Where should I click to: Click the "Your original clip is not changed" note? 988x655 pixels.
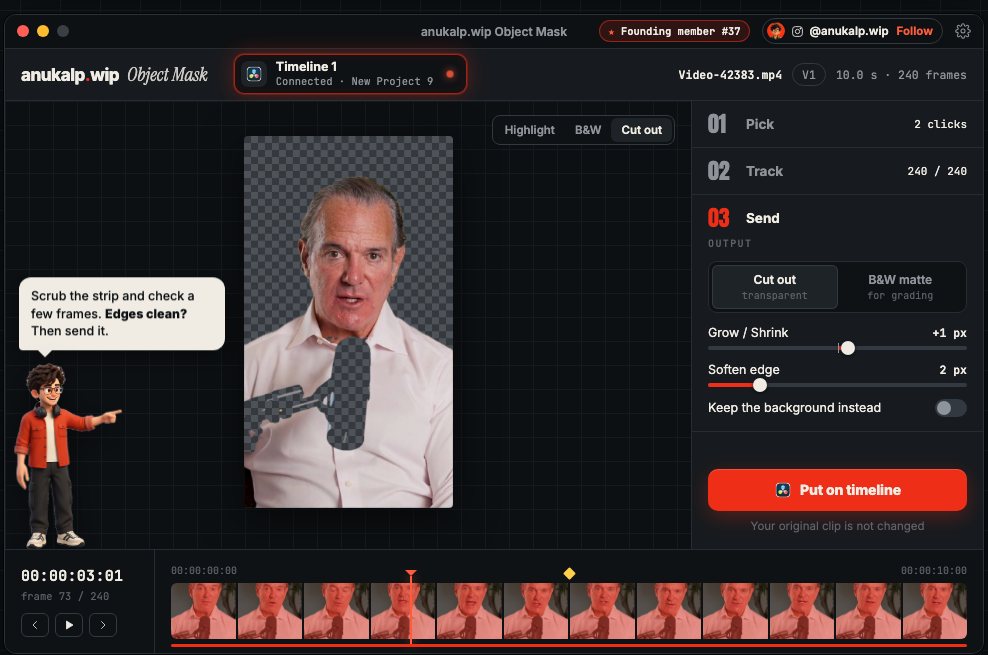[837, 526]
